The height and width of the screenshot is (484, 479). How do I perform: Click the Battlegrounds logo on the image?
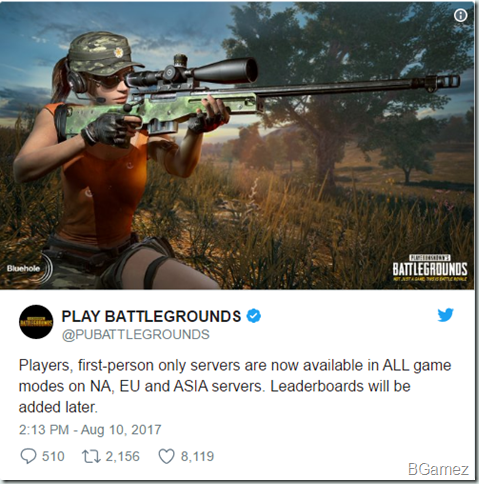[x=430, y=268]
